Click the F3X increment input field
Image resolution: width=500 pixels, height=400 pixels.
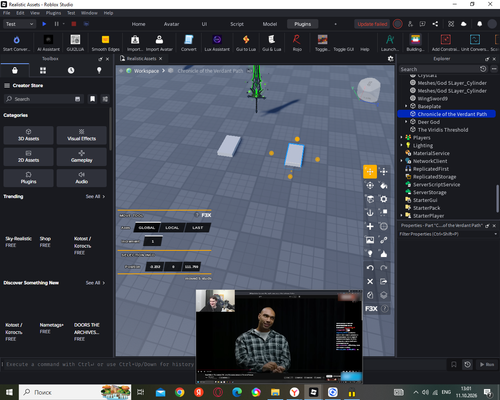153,241
